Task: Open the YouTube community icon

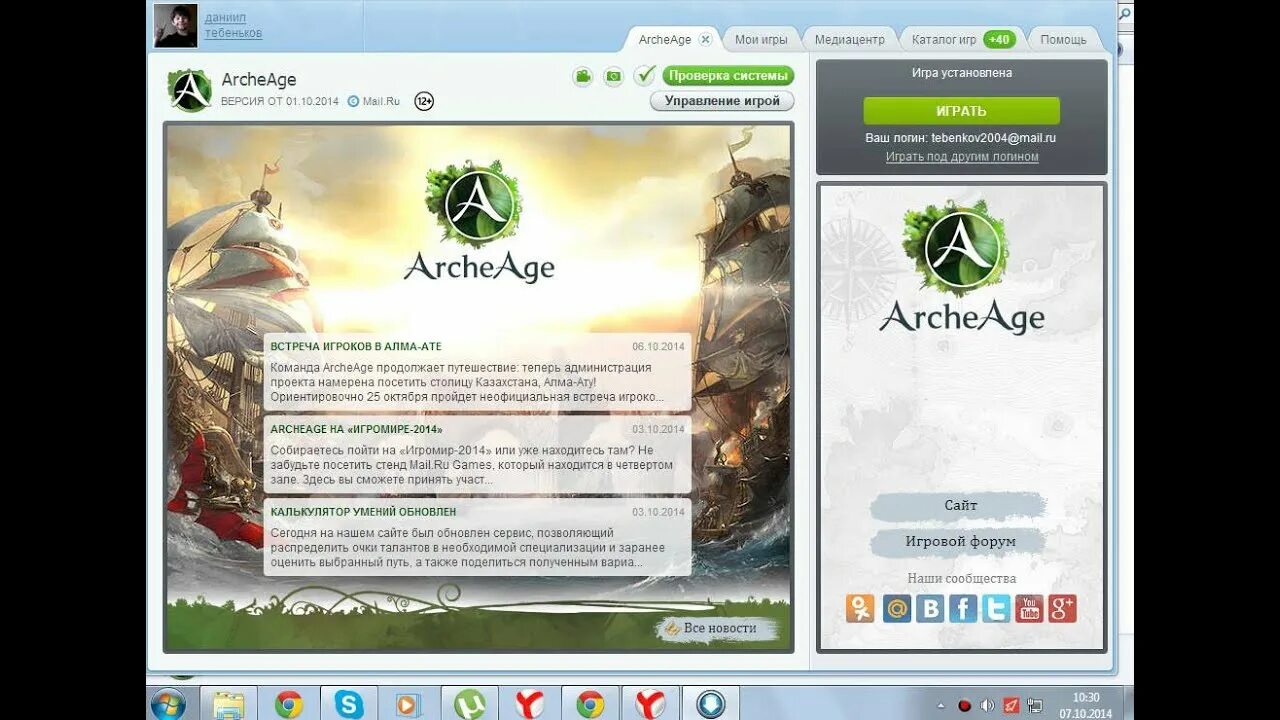Action: [x=1029, y=608]
